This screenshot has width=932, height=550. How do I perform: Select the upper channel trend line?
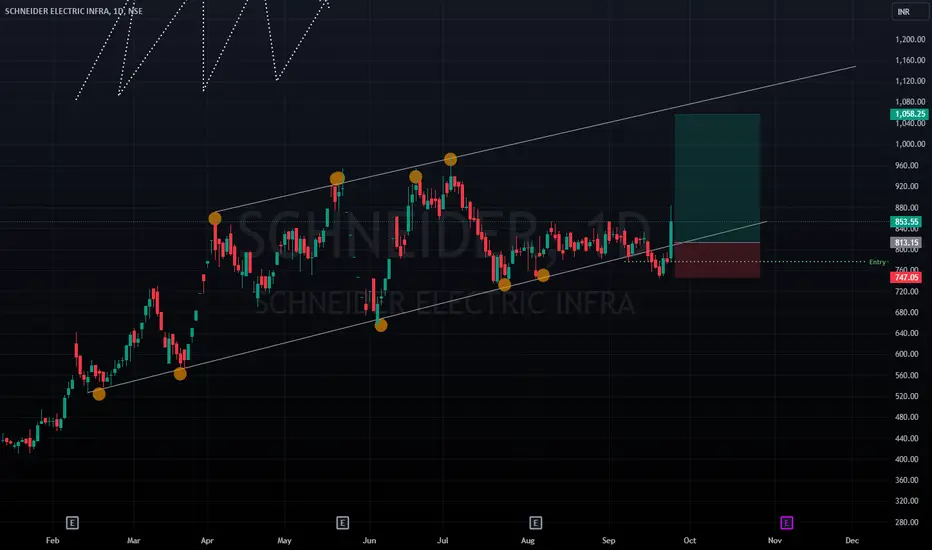tap(535, 139)
